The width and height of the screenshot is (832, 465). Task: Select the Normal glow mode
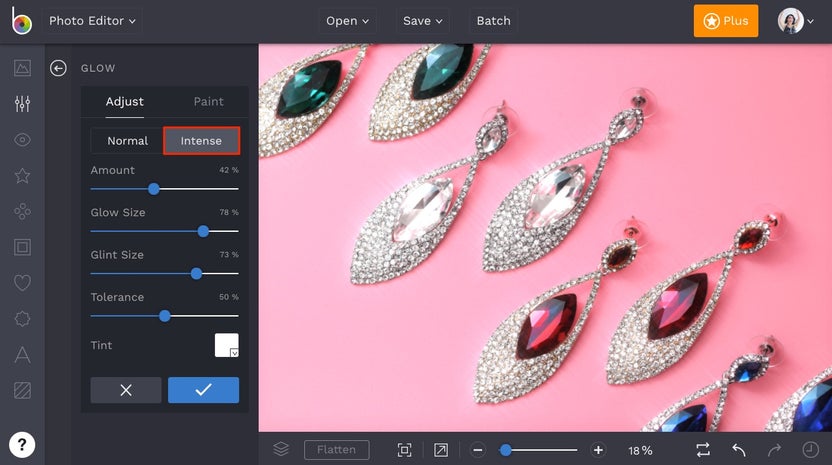click(127, 141)
